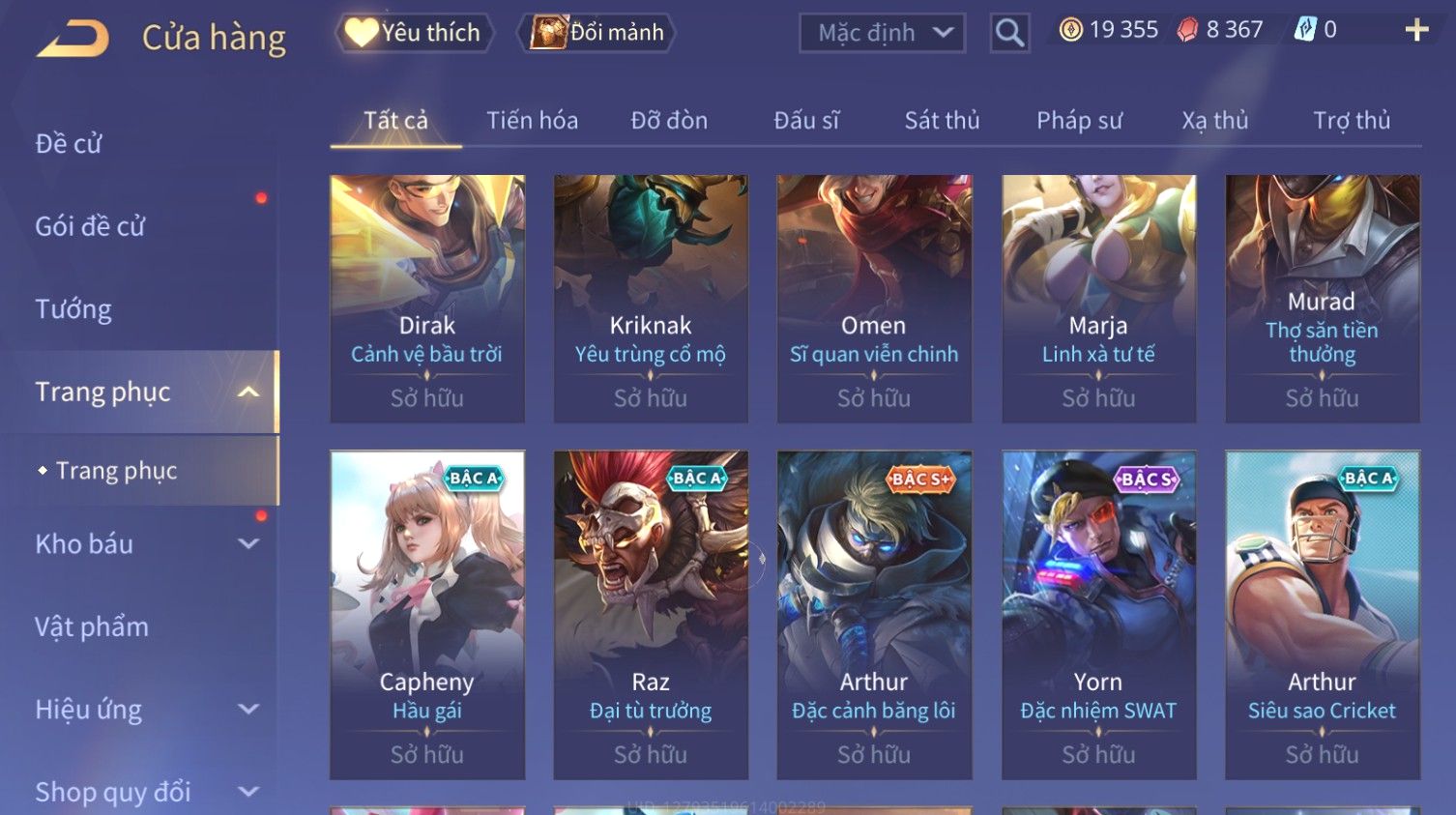Click the heart Yêu thích icon
This screenshot has height=815, width=1456.
(x=362, y=32)
